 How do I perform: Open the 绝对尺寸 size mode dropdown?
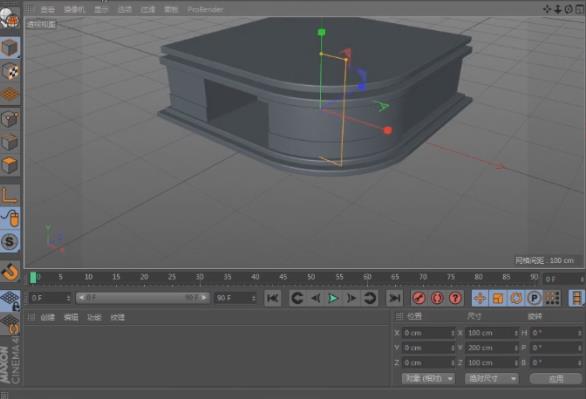click(492, 378)
